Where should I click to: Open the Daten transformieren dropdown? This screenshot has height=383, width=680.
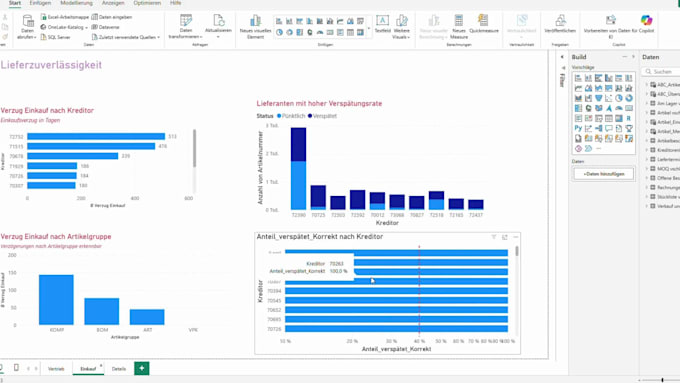(x=186, y=36)
